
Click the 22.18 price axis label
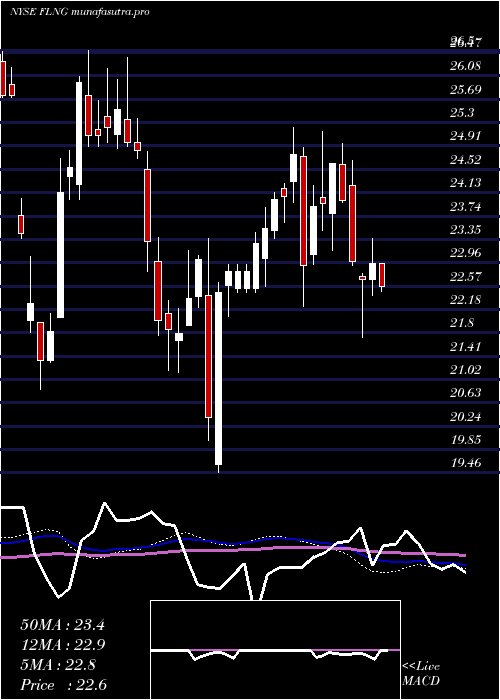coord(466,299)
